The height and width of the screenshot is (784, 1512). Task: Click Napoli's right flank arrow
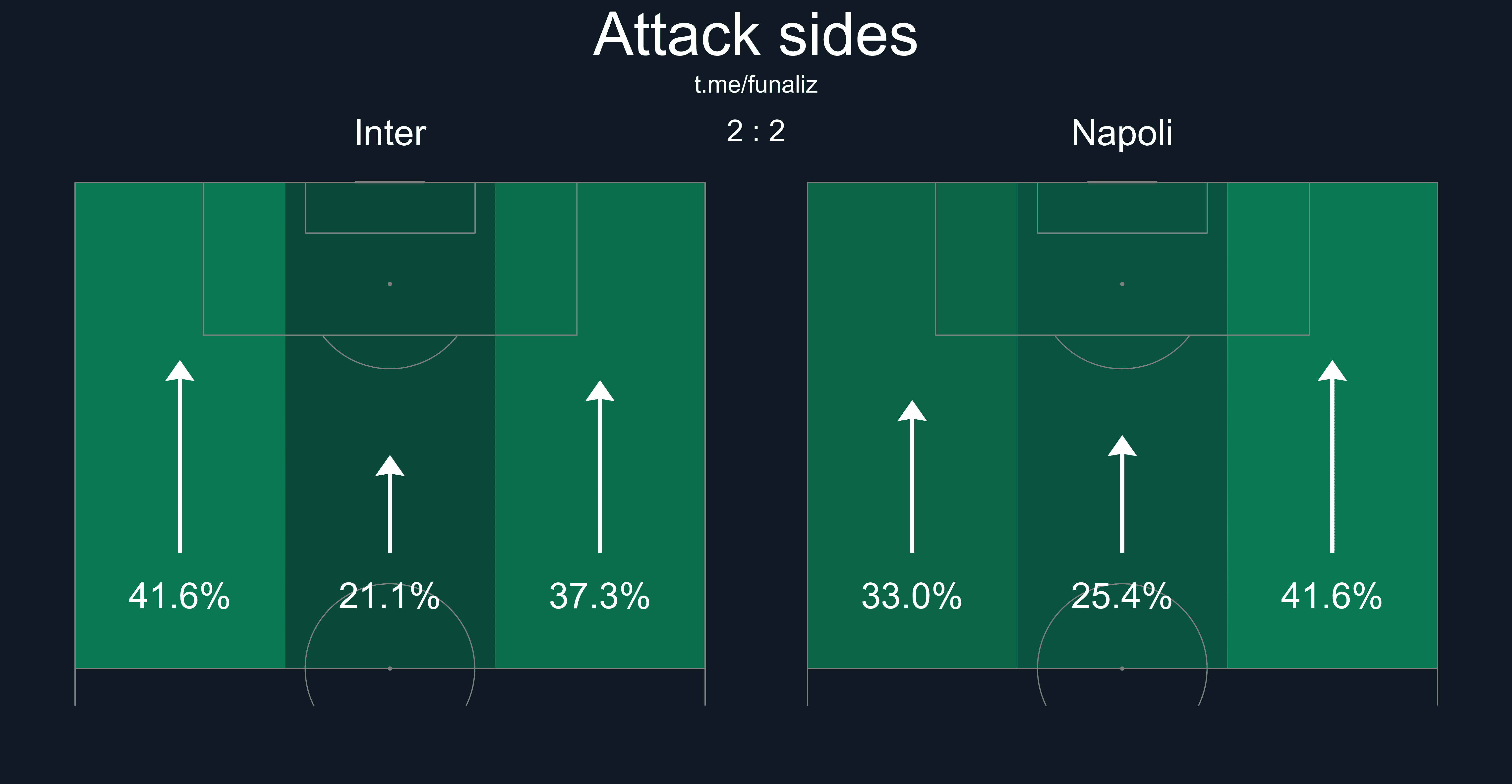[1332, 458]
